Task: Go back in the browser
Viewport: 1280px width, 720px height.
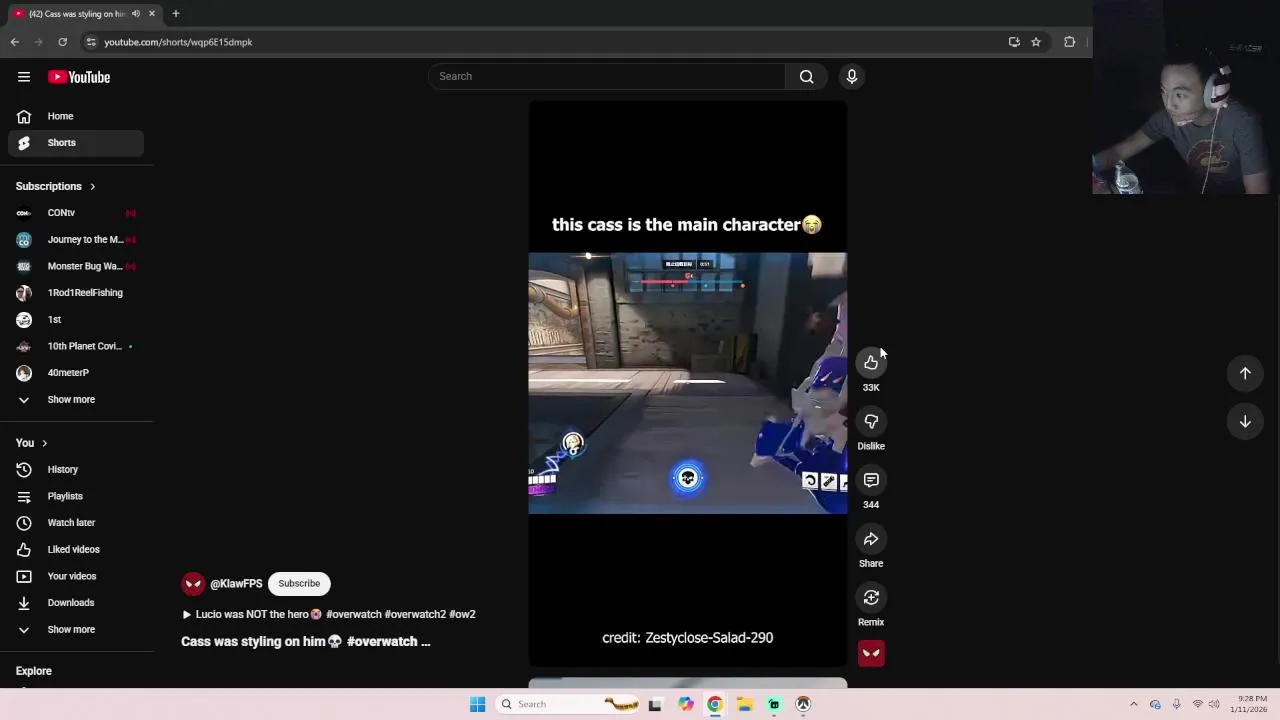Action: tap(15, 42)
